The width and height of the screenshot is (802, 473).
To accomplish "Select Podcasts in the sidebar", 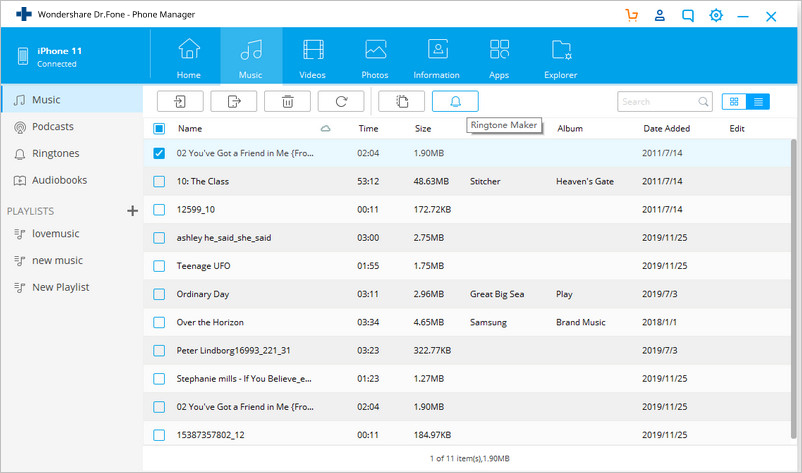I will [x=72, y=126].
